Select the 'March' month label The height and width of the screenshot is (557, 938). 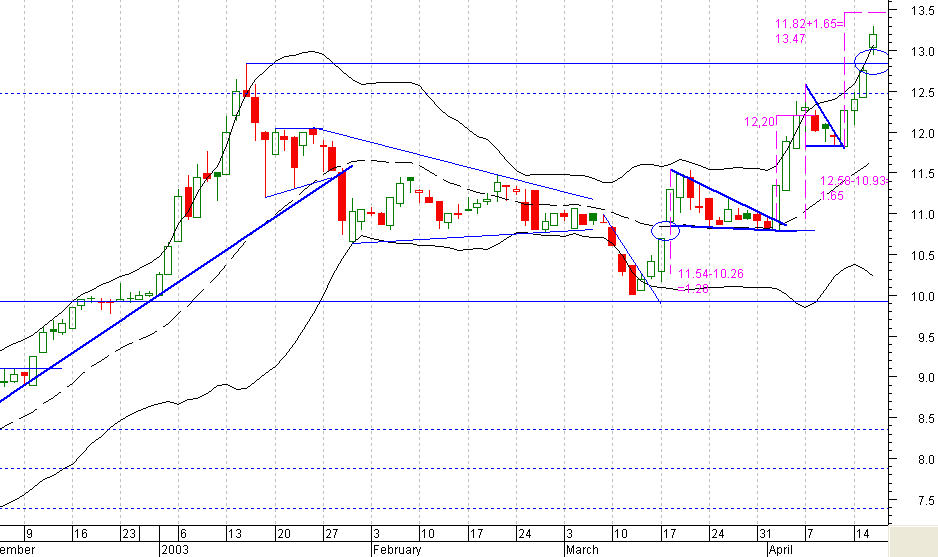[x=582, y=550]
